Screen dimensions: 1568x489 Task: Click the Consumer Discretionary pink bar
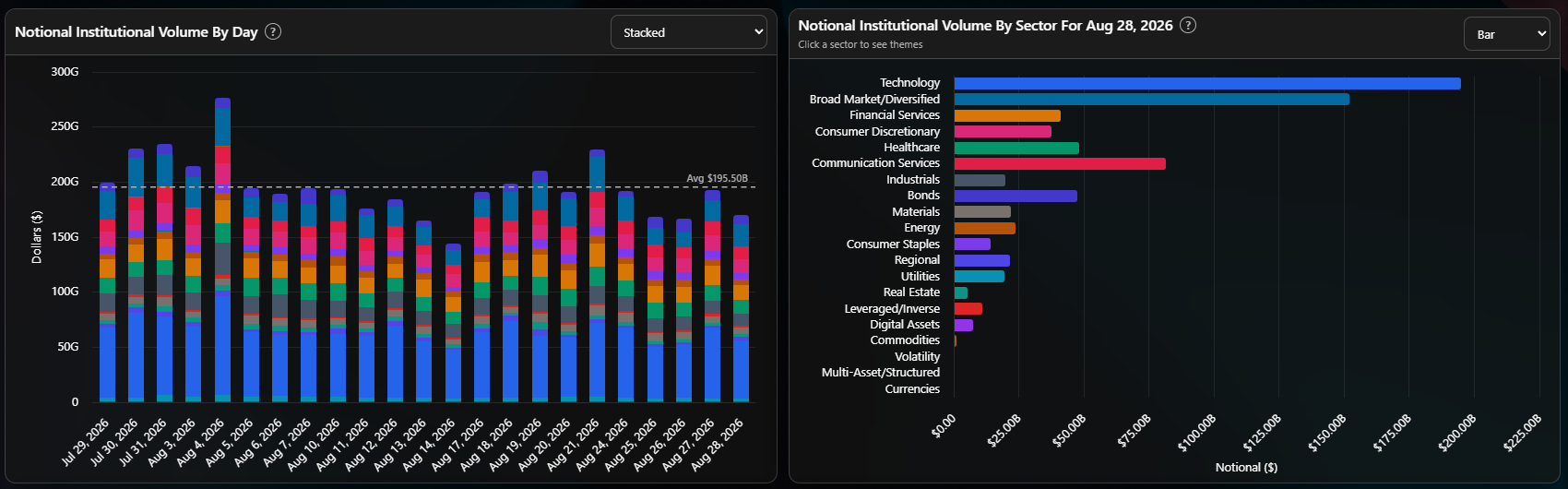click(x=1003, y=131)
